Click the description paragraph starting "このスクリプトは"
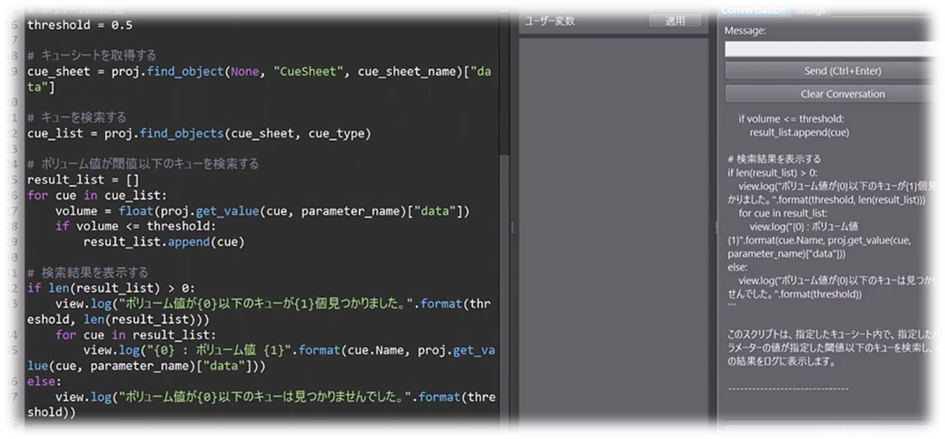Viewport: 945px width, 439px height. click(832, 347)
